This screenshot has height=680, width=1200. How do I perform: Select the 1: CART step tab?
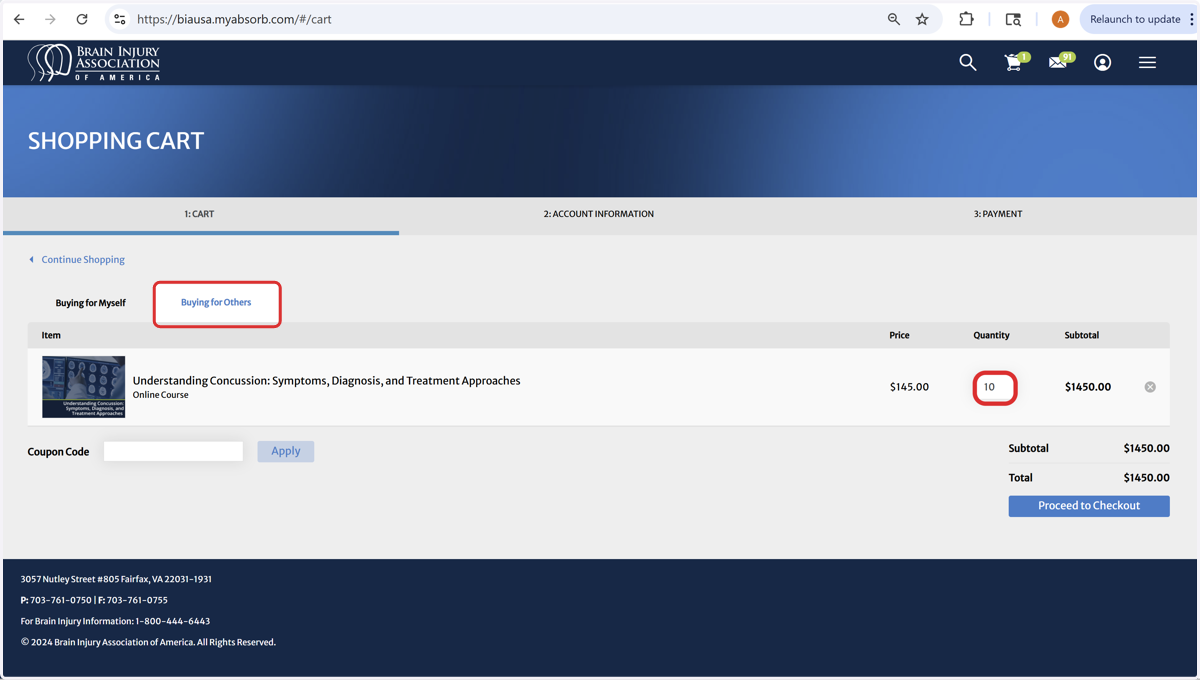click(x=199, y=214)
